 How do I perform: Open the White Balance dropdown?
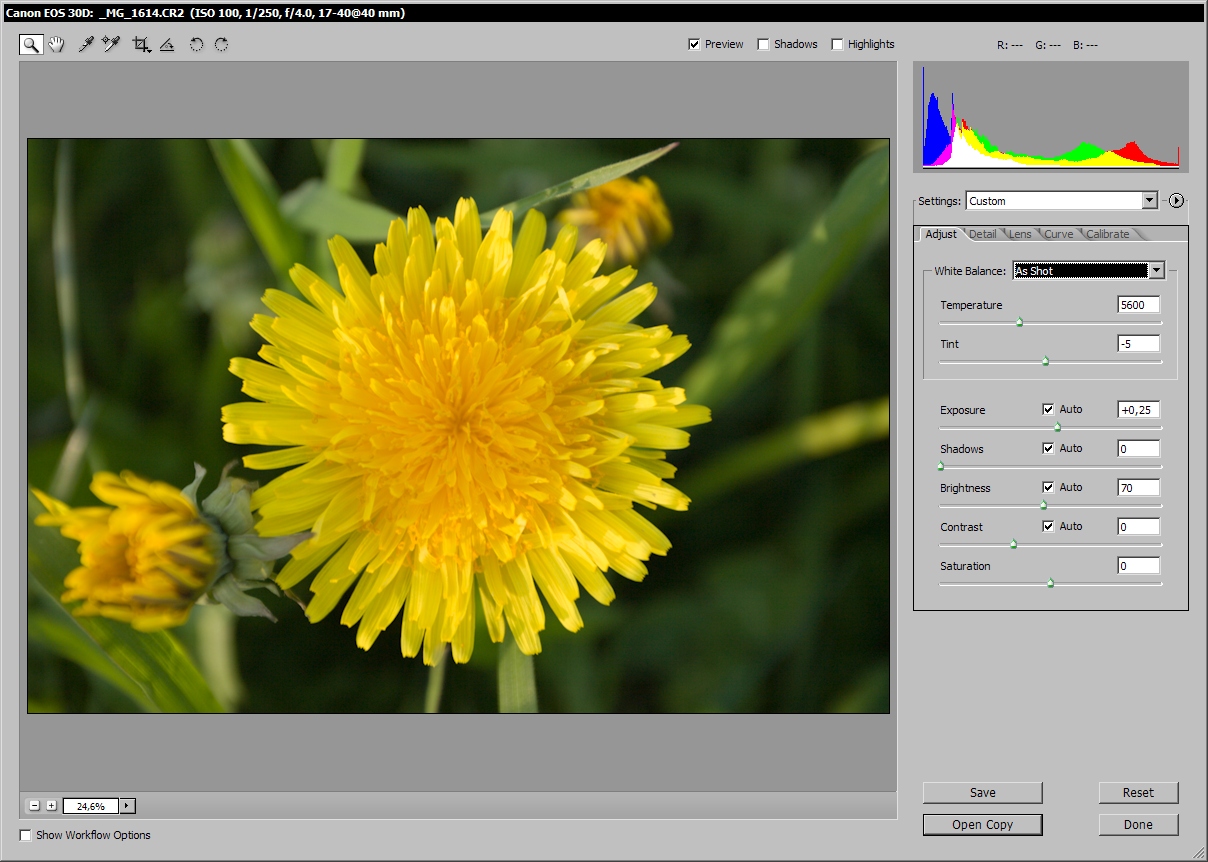pyautogui.click(x=1089, y=270)
